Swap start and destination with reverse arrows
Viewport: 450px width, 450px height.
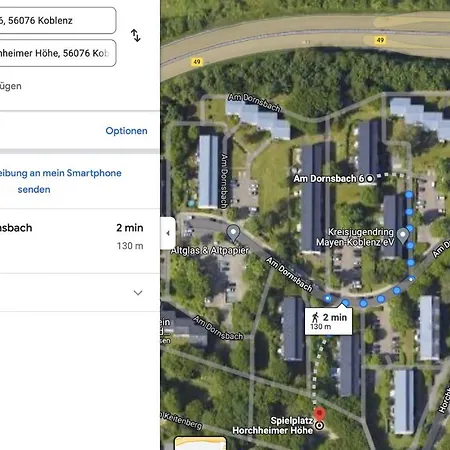[135, 35]
